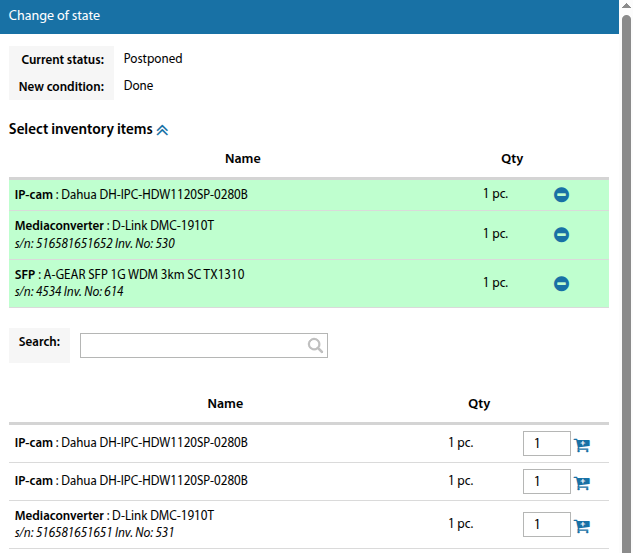Add Mediaconverter Inv. No 531 to cart
Viewport: 633px width, 553px height.
click(x=582, y=526)
